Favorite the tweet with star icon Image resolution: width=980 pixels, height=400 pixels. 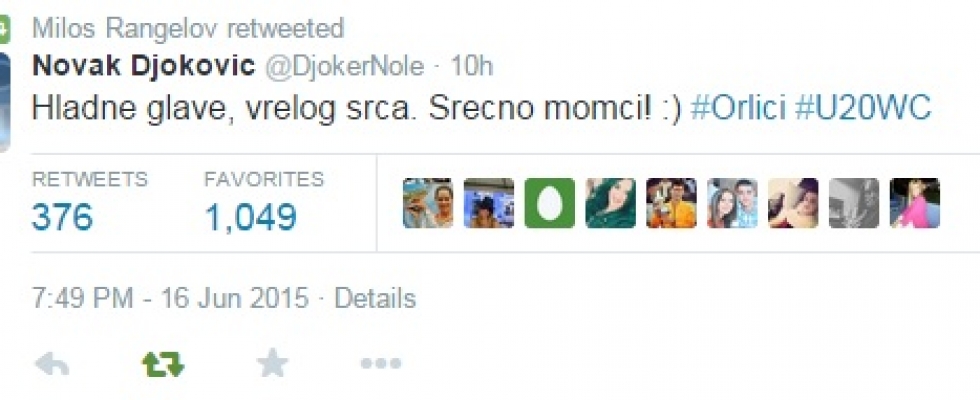(273, 363)
